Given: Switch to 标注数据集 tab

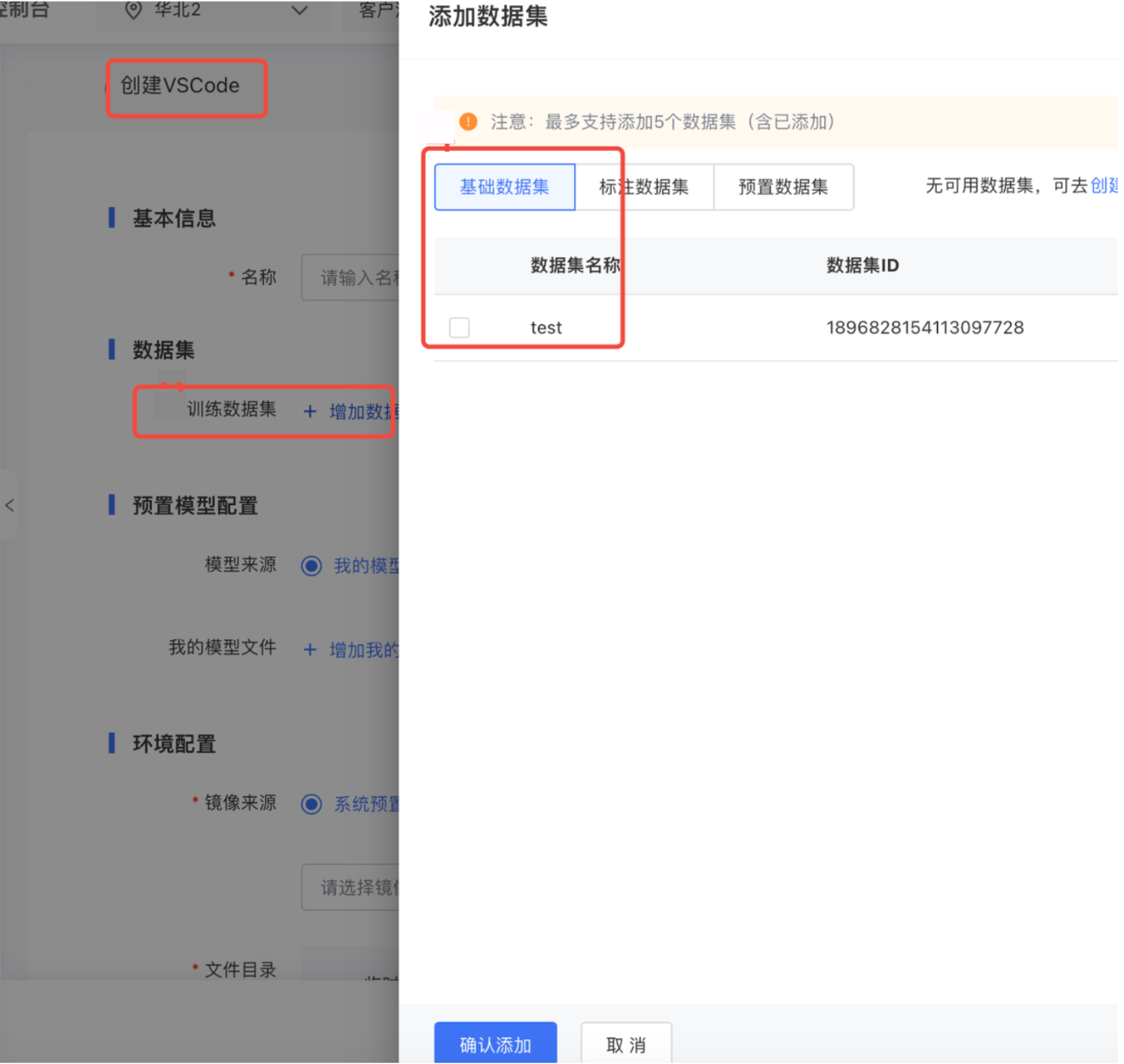Looking at the screenshot, I should pyautogui.click(x=644, y=187).
